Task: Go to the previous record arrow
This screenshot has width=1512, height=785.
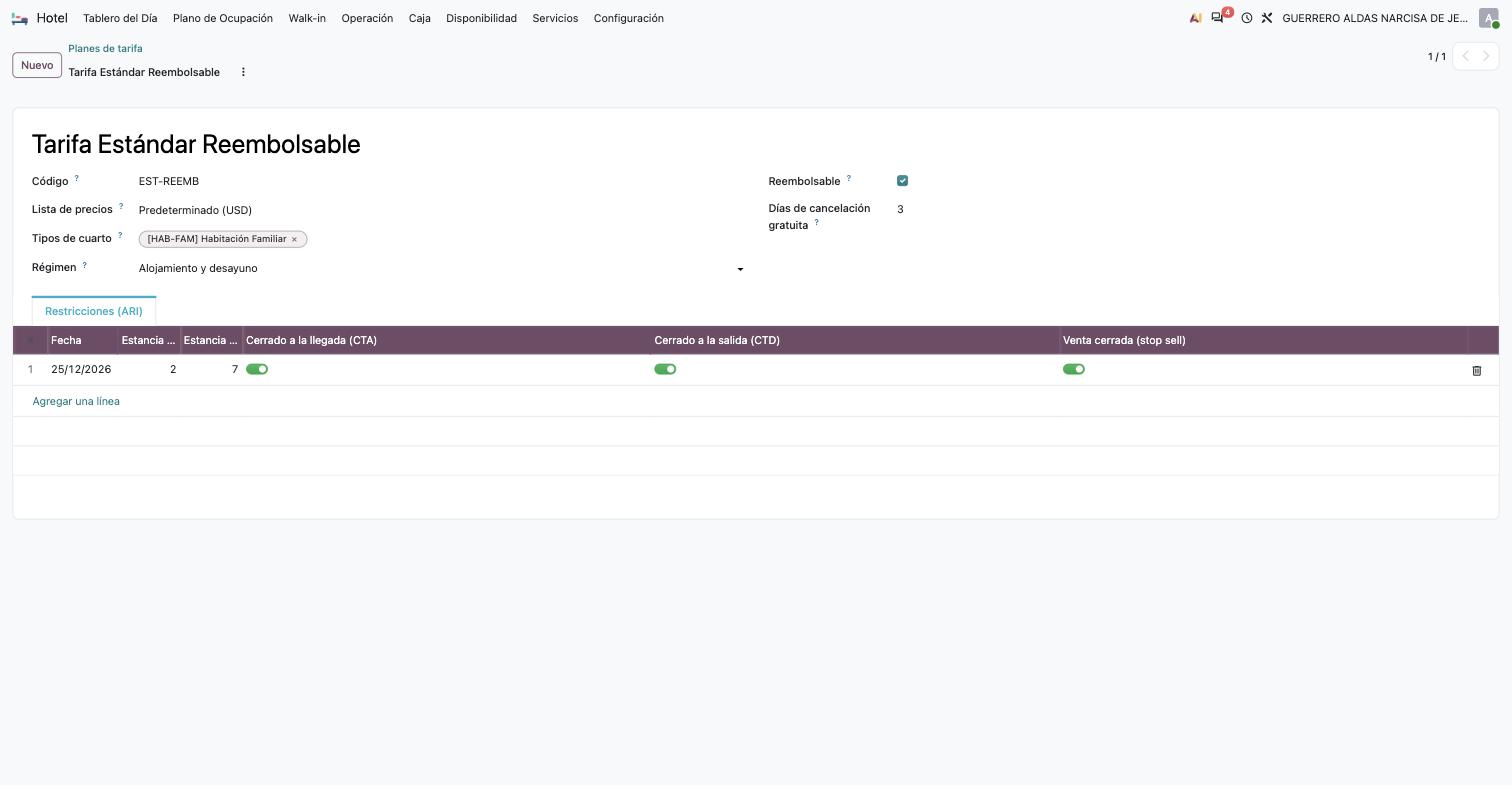Action: click(x=1466, y=56)
